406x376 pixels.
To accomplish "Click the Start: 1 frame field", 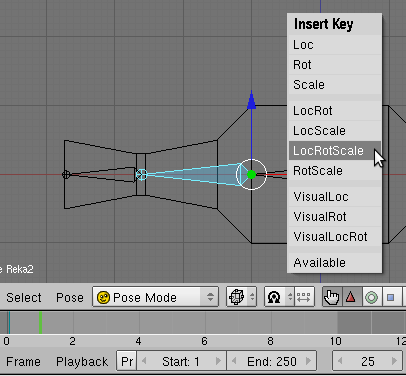I will tap(181, 361).
